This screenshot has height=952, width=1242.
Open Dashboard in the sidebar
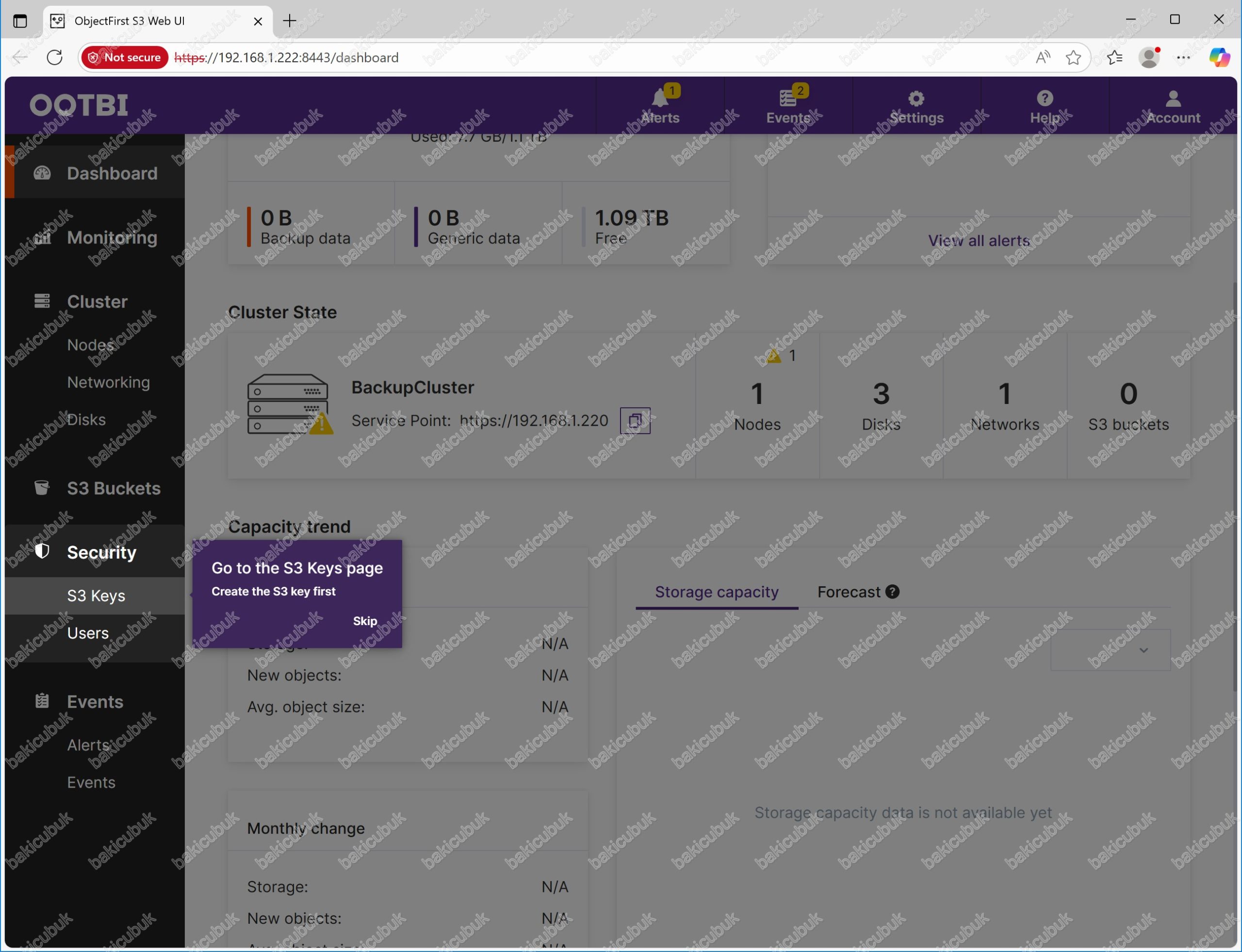click(x=95, y=173)
